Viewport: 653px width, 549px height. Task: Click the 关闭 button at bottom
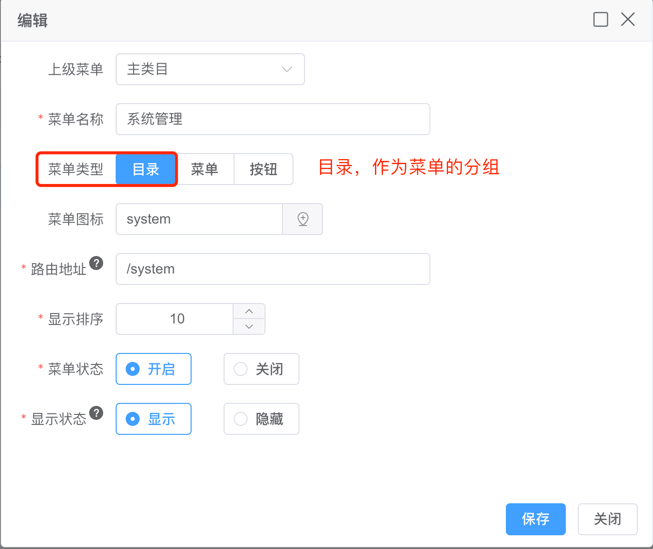pyautogui.click(x=607, y=519)
